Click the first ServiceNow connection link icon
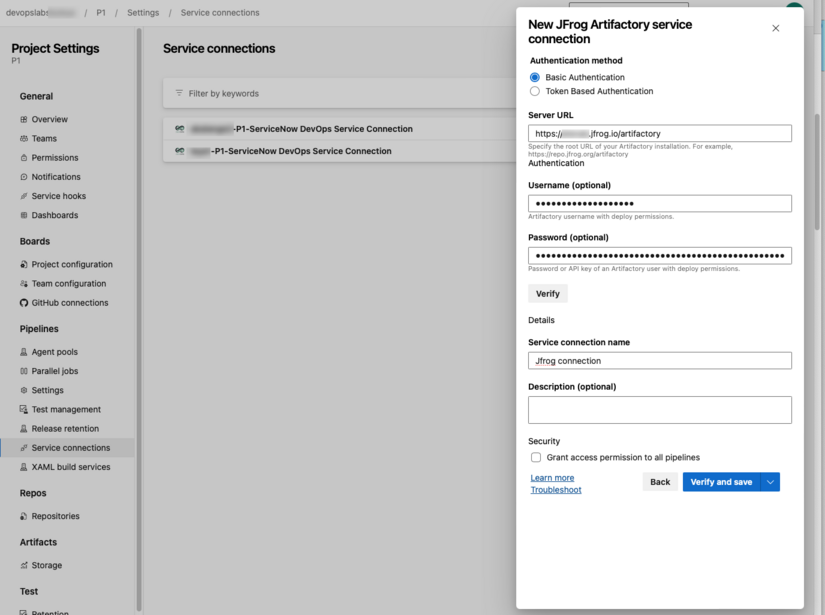This screenshot has width=825, height=615. coord(180,128)
